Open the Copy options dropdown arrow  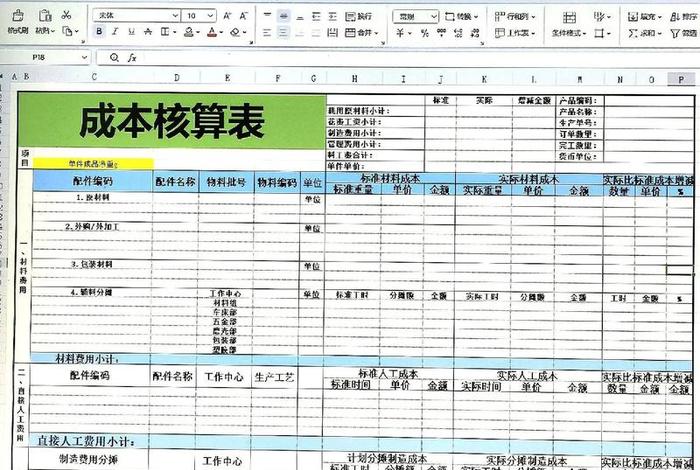click(x=77, y=32)
